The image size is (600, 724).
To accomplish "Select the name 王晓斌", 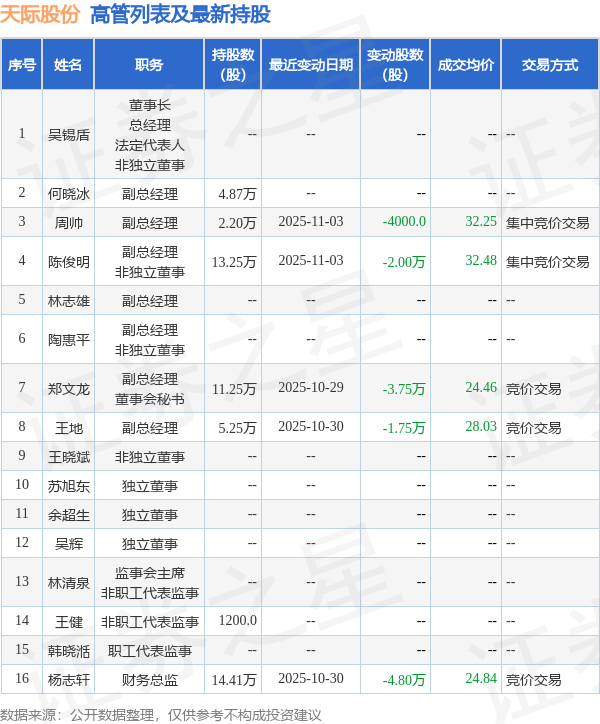I will pos(68,457).
